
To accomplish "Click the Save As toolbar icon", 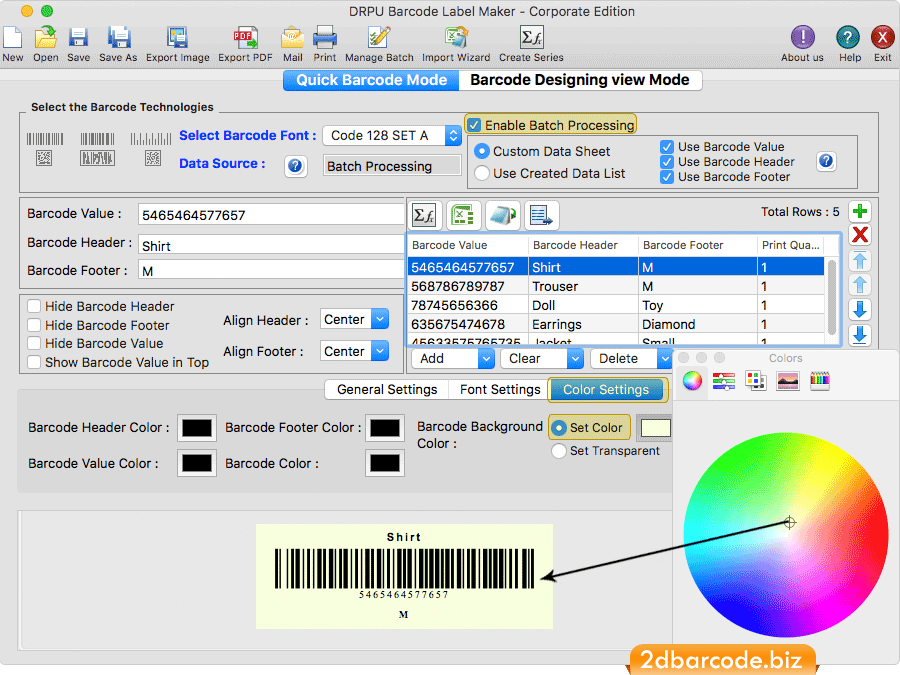I will [118, 37].
